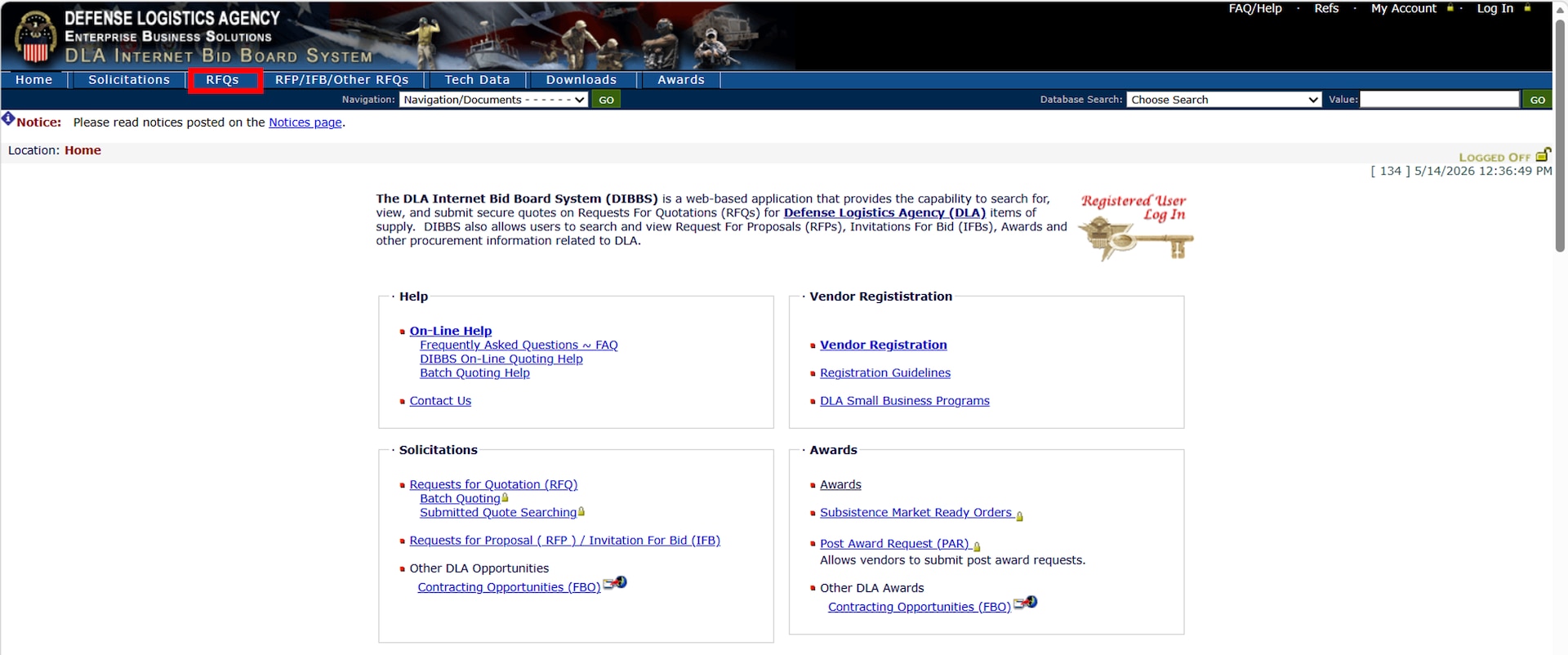Click the Log In link in header

1494,8
